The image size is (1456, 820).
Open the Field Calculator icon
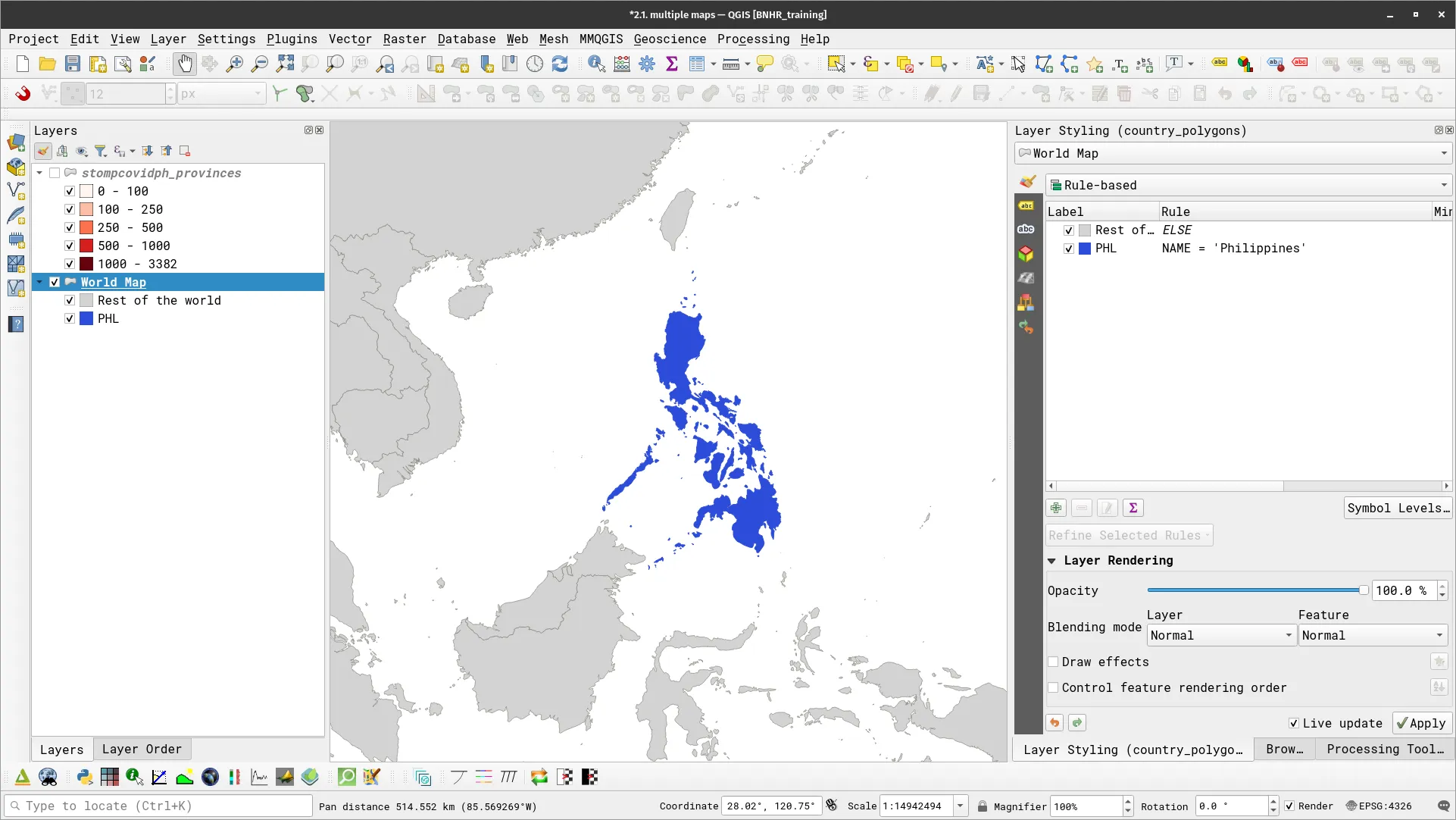click(x=622, y=64)
